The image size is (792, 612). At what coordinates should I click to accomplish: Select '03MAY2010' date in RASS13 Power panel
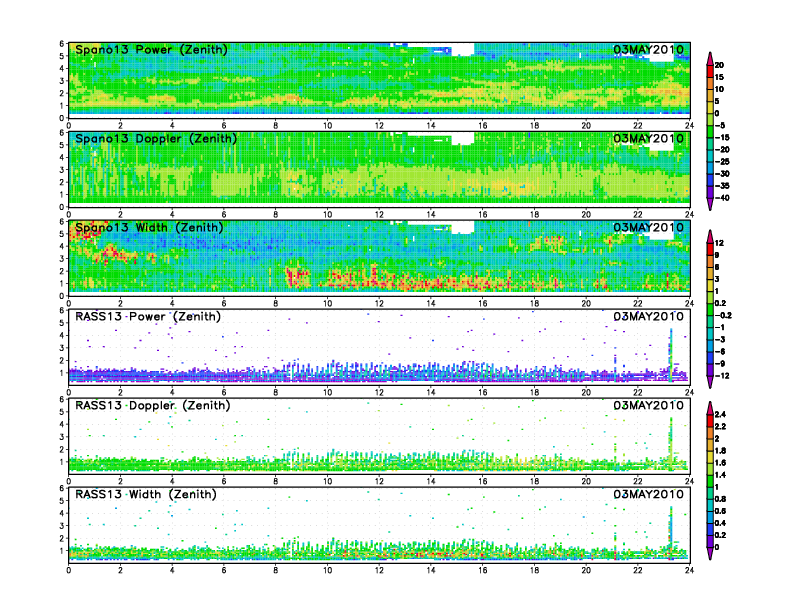pyautogui.click(x=649, y=317)
